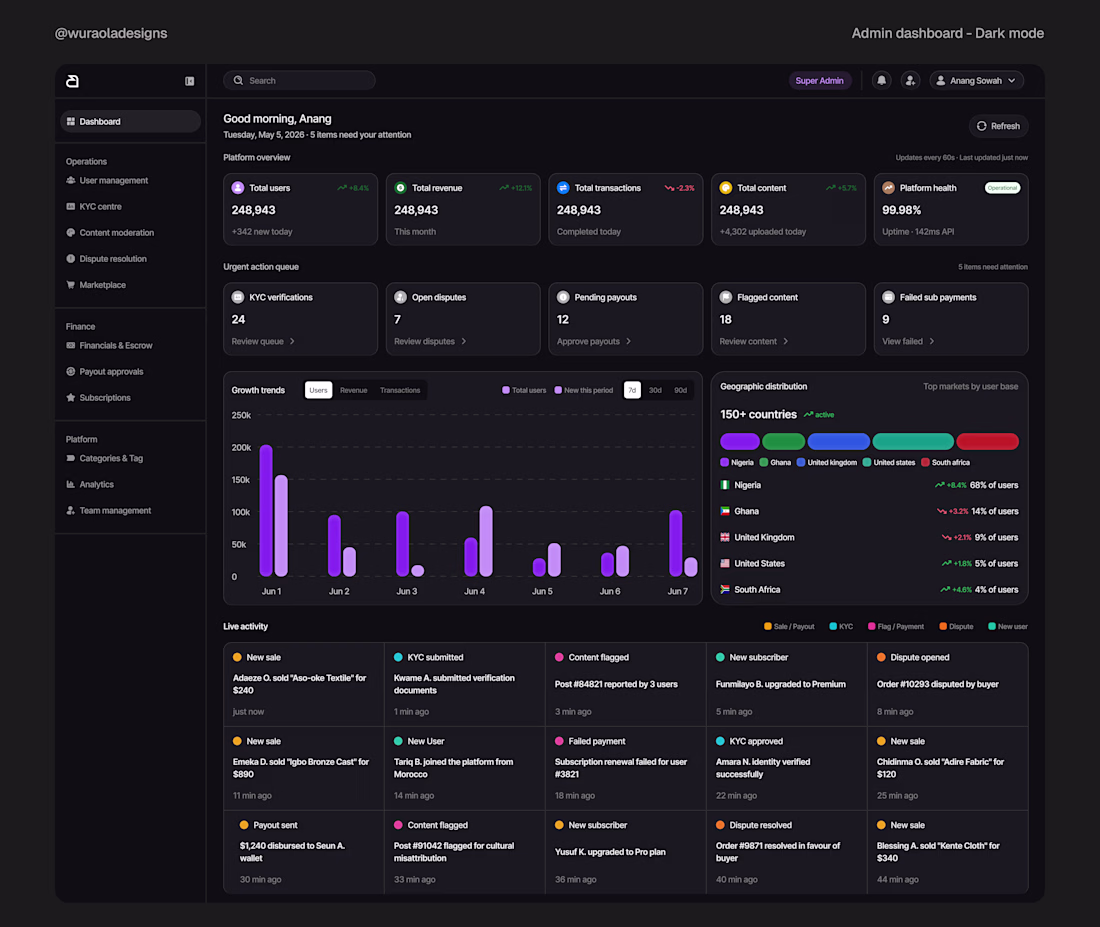The image size is (1100, 927).
Task: Click the Total users purple avatar icon
Action: pyautogui.click(x=238, y=188)
